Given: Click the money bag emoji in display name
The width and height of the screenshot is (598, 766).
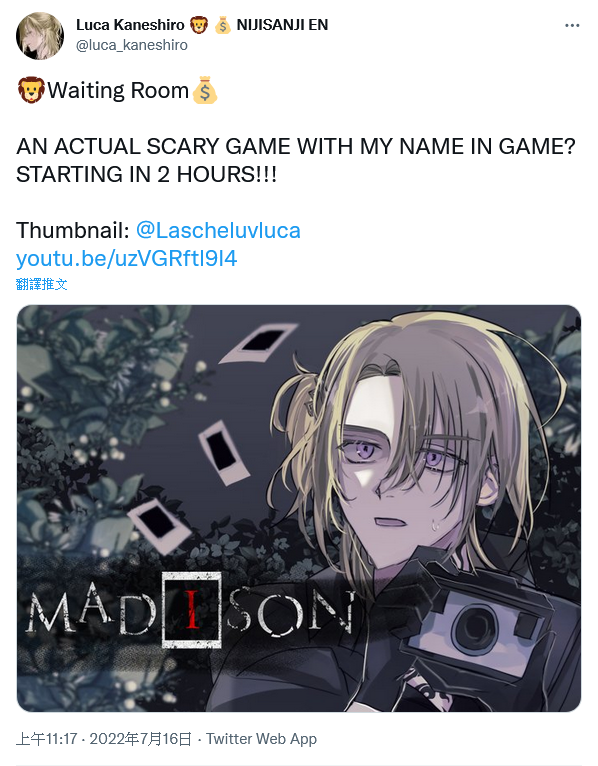Looking at the screenshot, I should point(223,25).
